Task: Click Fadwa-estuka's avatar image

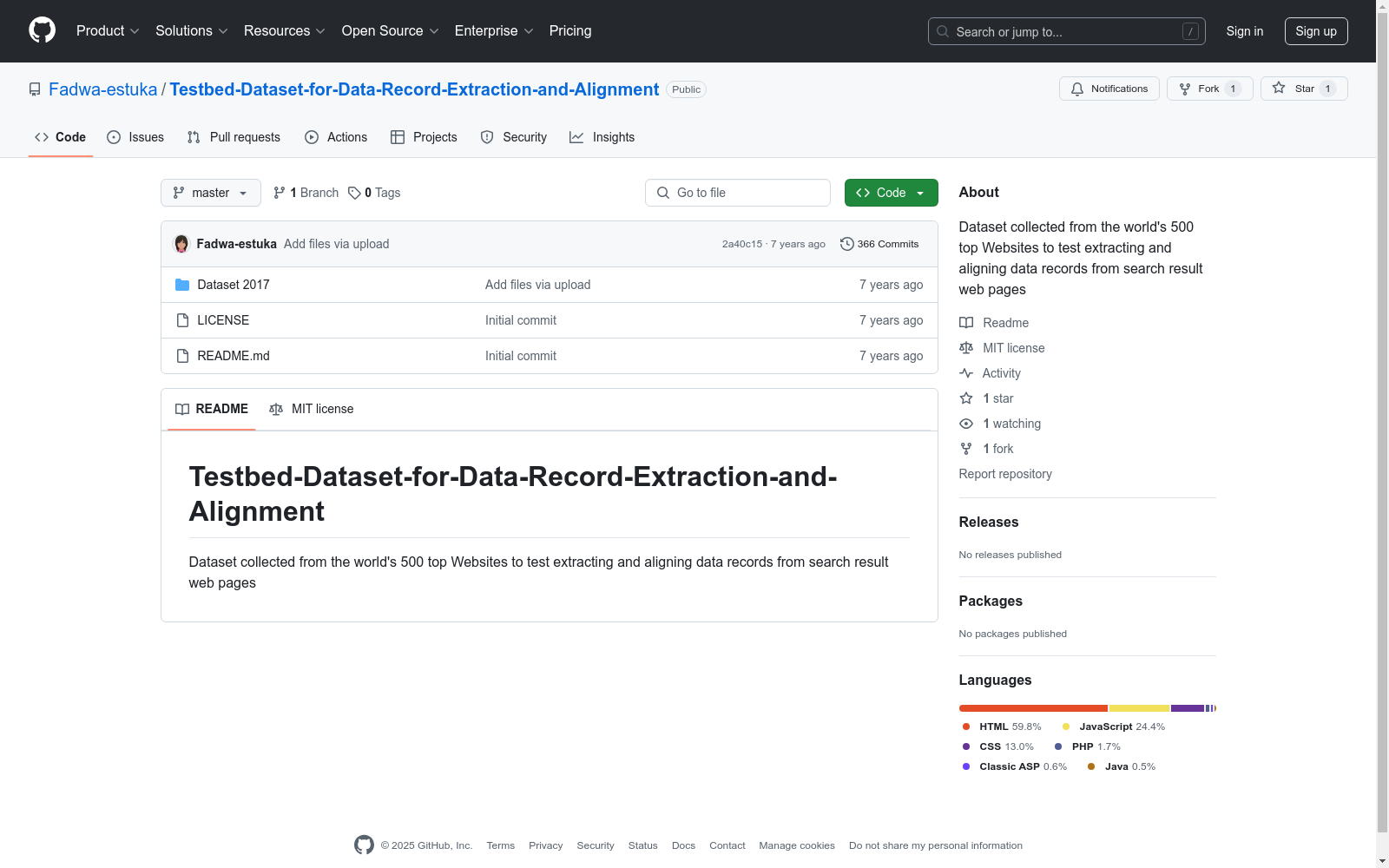Action: pos(181,244)
